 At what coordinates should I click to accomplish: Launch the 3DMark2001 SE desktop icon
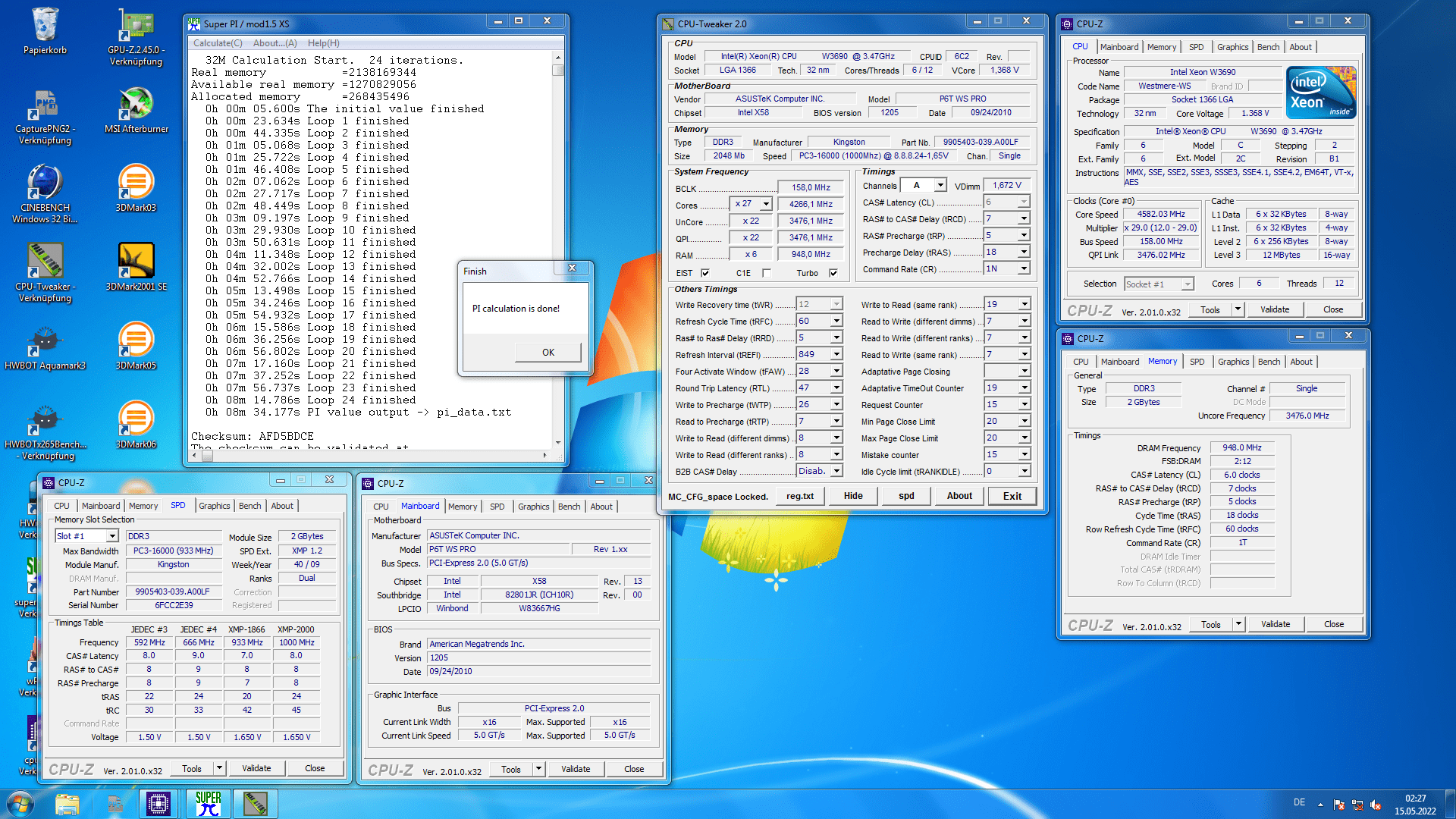136,268
